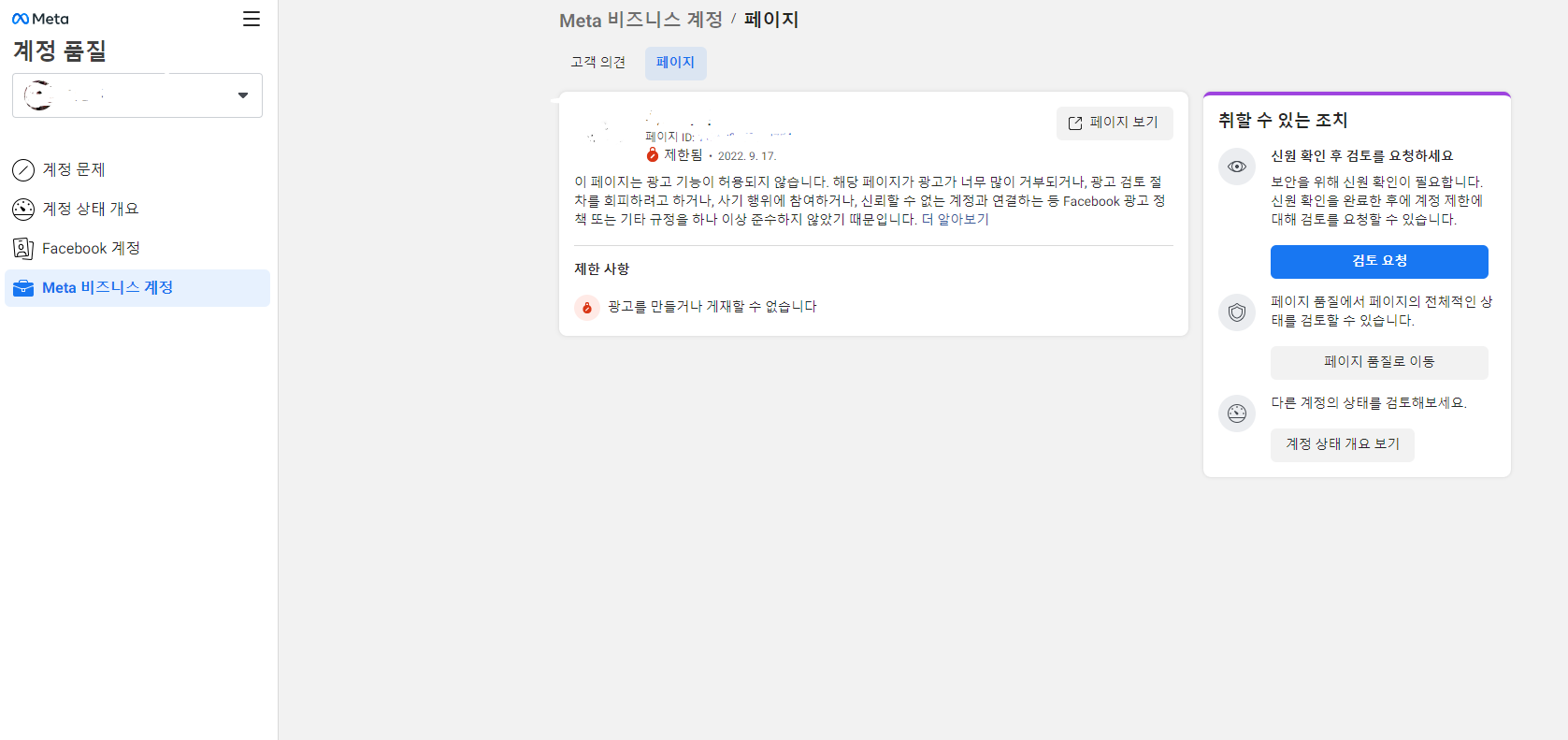This screenshot has width=1568, height=740.
Task: Click the blue 검토 요청 button
Action: (x=1379, y=262)
